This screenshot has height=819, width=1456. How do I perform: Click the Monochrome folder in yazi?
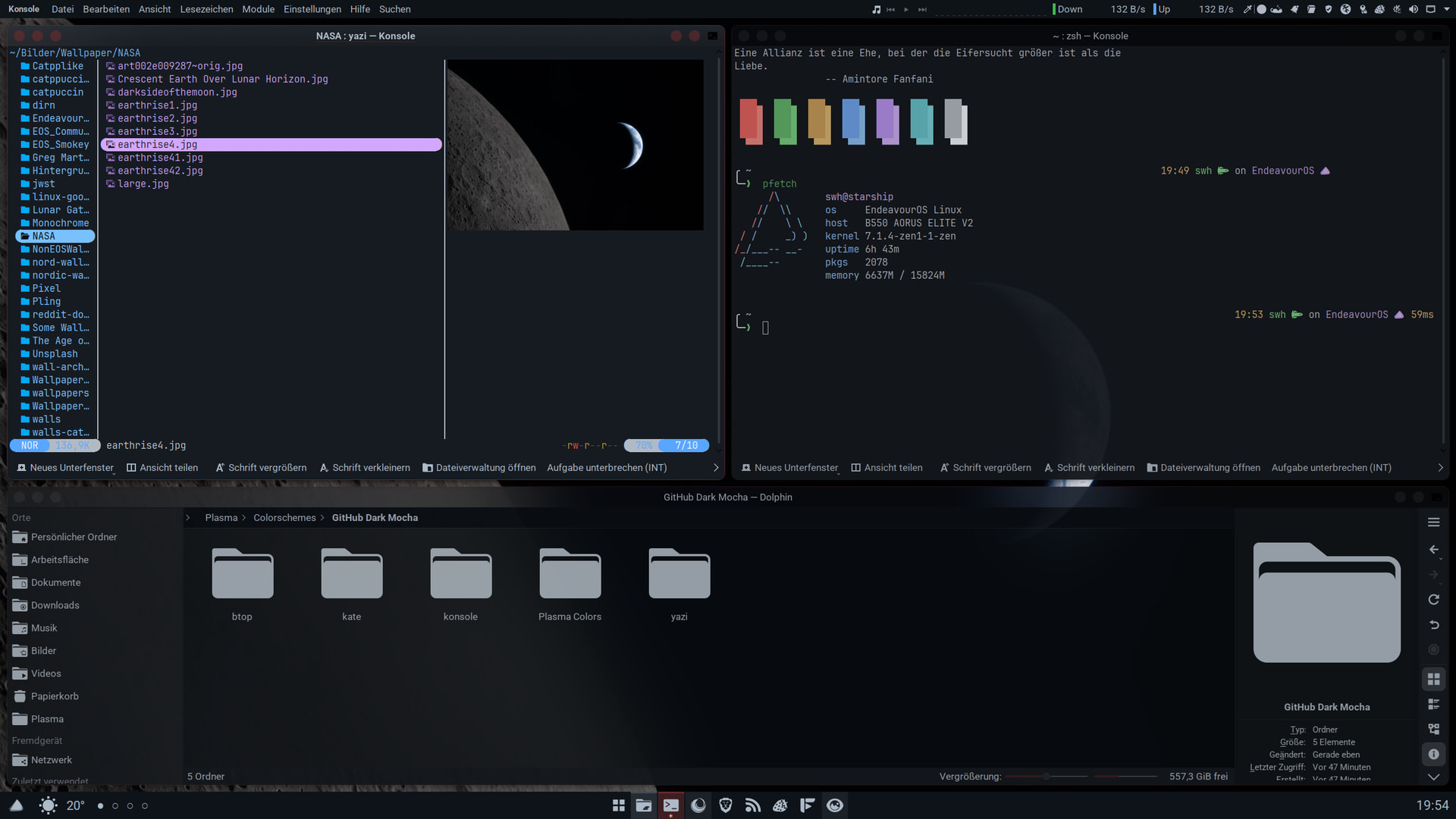coord(55,223)
